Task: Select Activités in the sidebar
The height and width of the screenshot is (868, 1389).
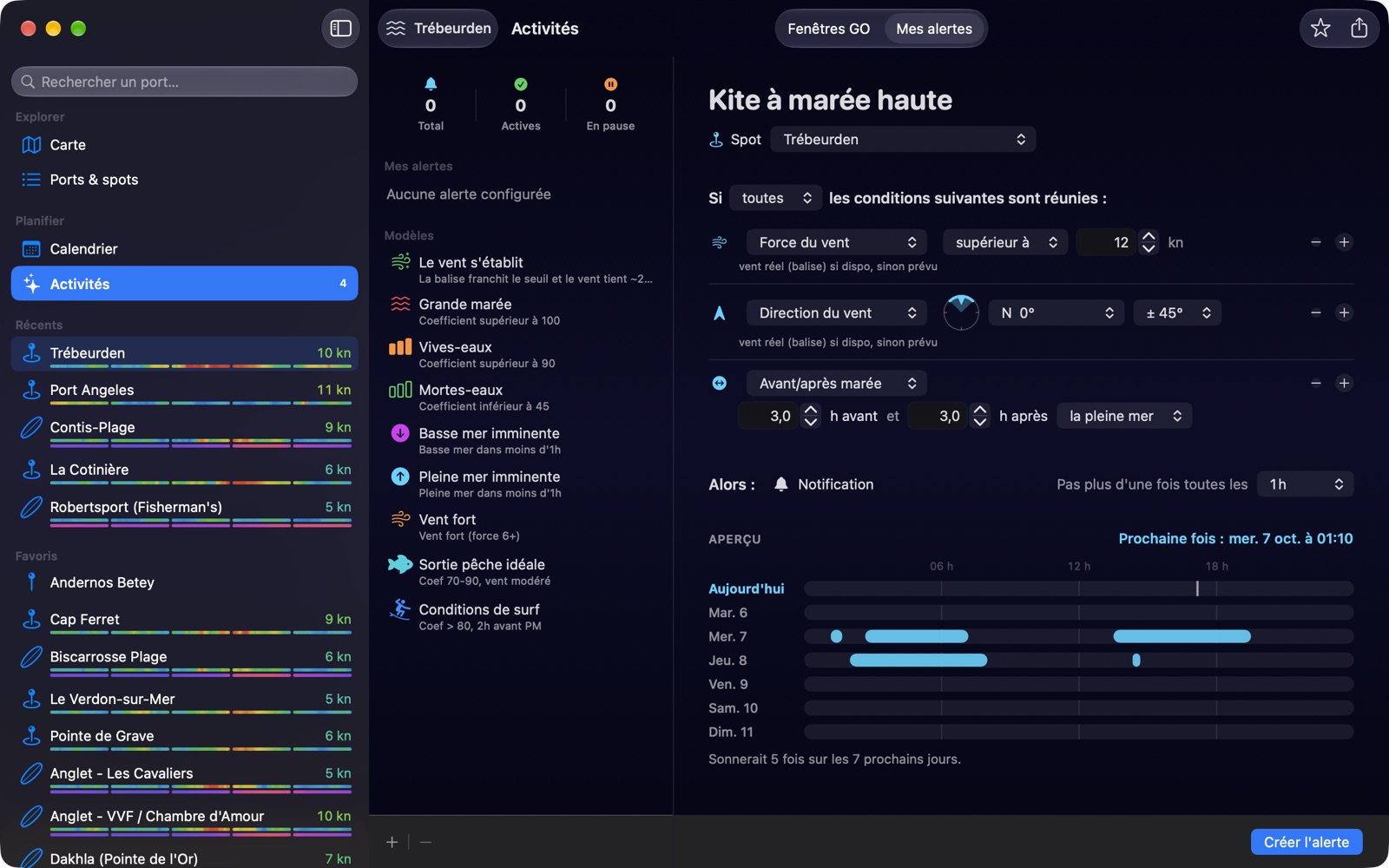Action: (x=184, y=284)
